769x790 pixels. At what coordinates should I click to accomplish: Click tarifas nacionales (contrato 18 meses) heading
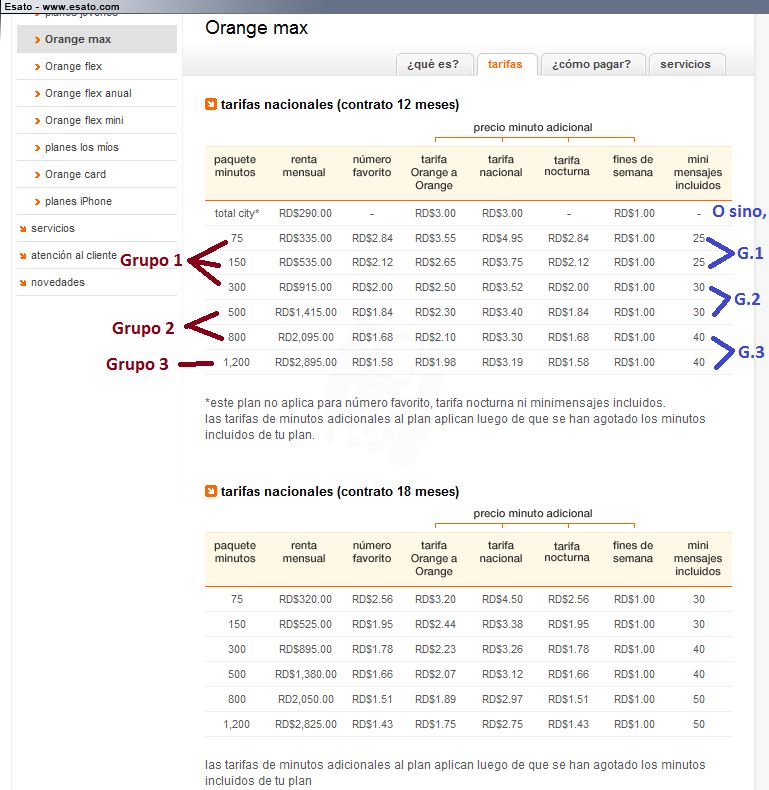pyautogui.click(x=340, y=491)
